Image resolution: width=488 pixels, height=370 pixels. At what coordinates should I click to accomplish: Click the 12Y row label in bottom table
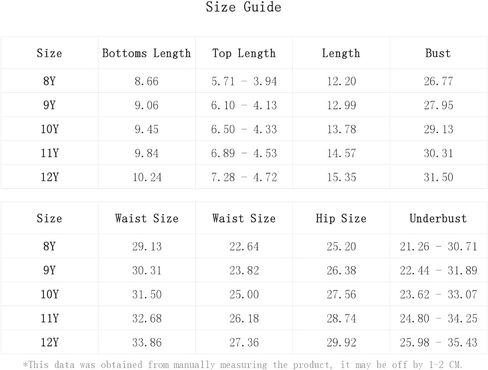[x=50, y=342]
